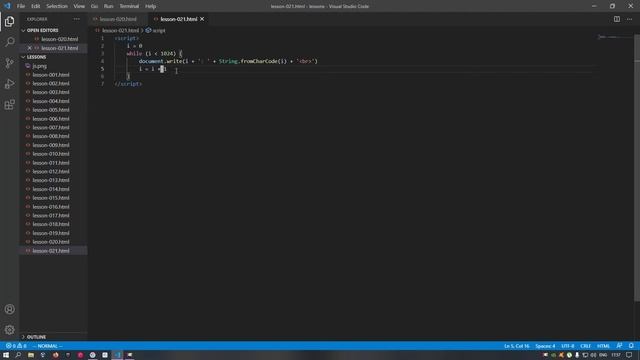The width and height of the screenshot is (640, 360).
Task: Select the lesson-021.html editor tab
Action: 178,19
